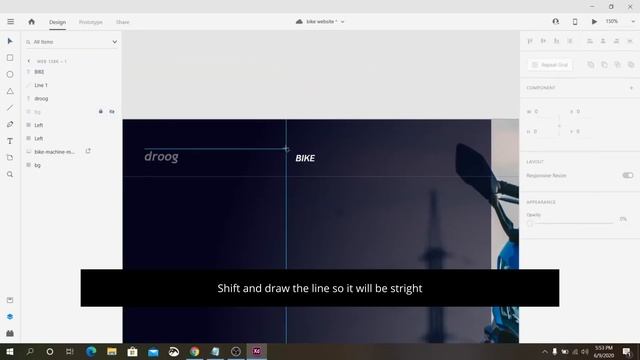Toggle the Layers panel icon
Viewport: 640px width, 360px height.
point(10,317)
